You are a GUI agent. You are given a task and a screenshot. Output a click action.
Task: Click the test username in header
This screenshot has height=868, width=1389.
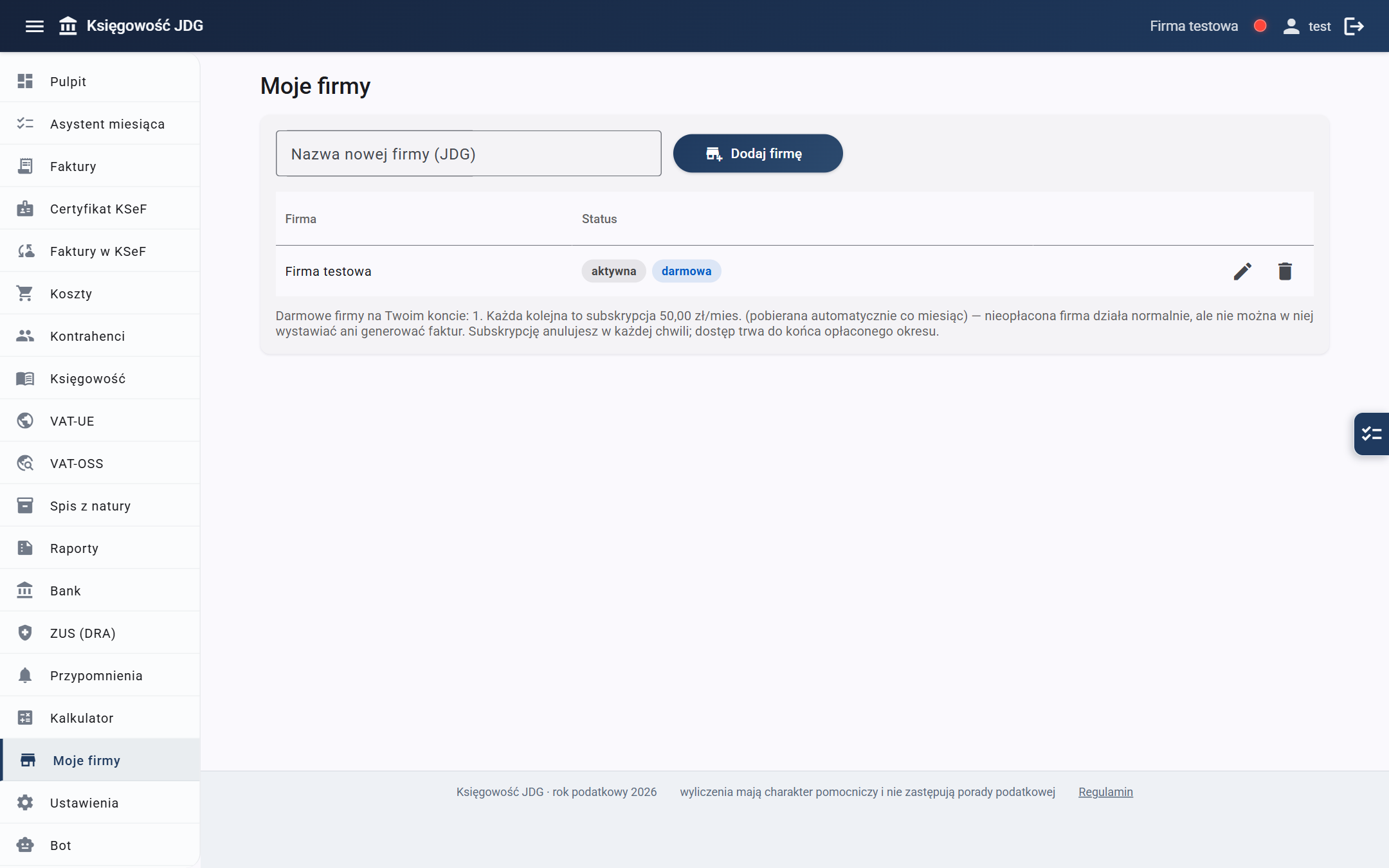[1320, 26]
